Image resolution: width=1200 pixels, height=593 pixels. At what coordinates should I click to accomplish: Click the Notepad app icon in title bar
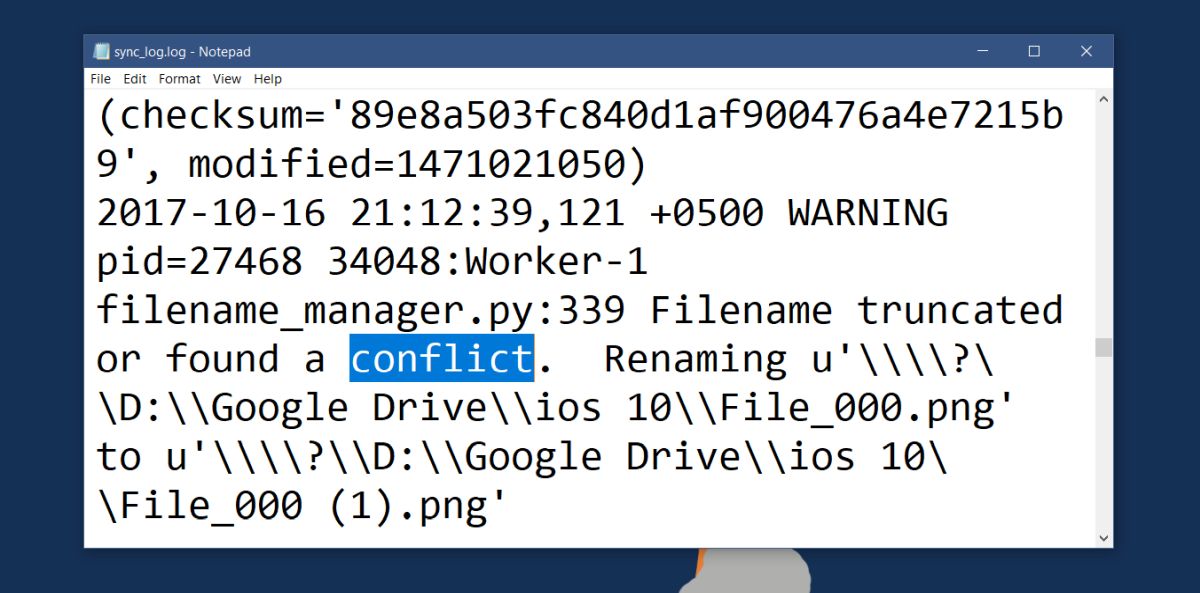coord(101,51)
